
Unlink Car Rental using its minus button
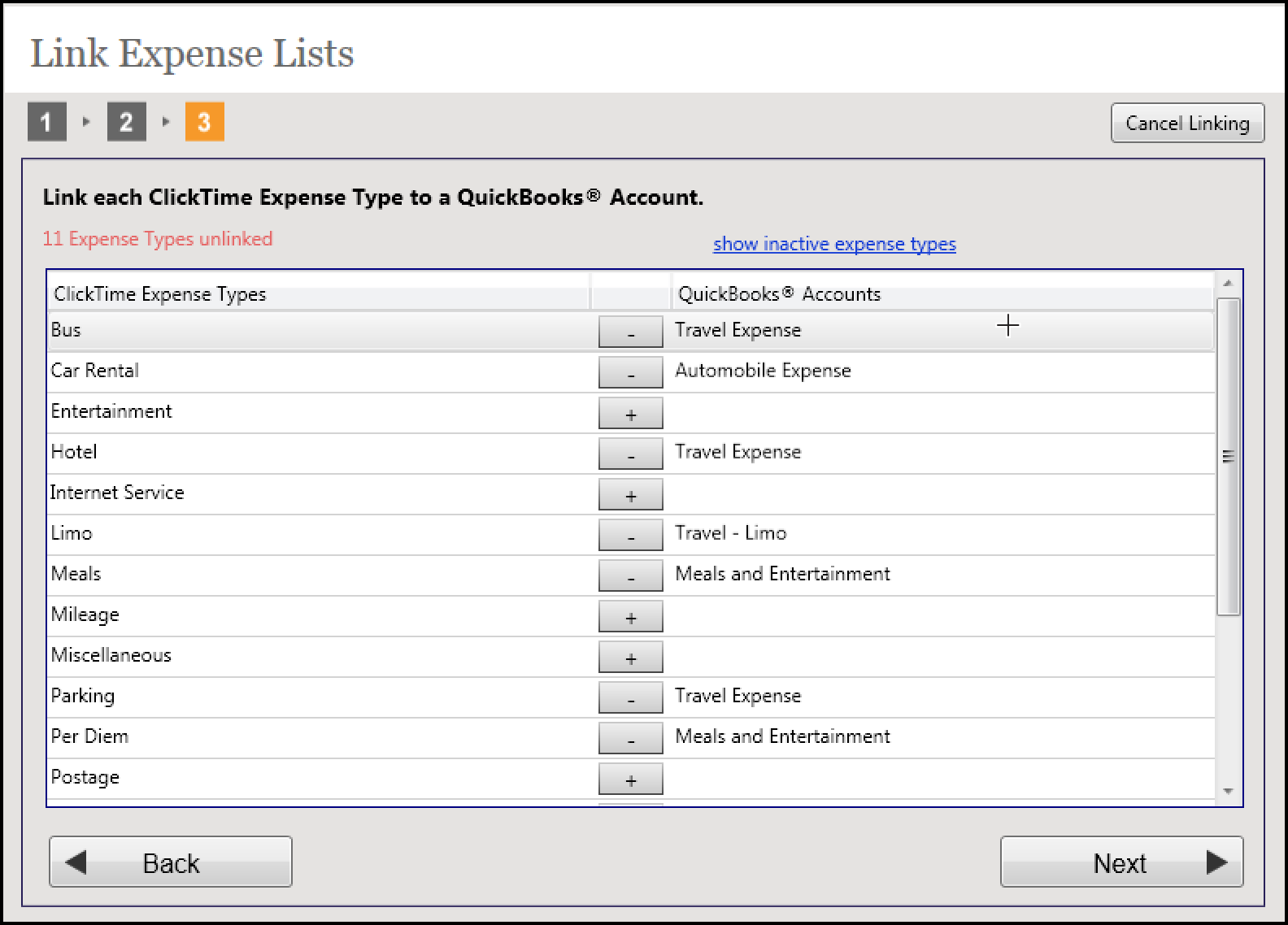coord(630,372)
